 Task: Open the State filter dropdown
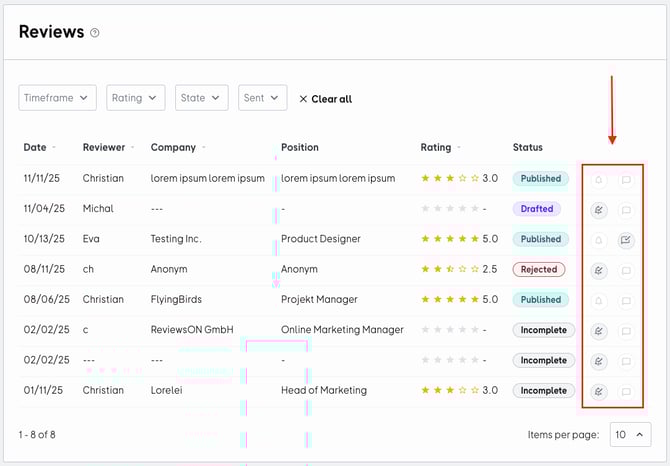(x=202, y=98)
